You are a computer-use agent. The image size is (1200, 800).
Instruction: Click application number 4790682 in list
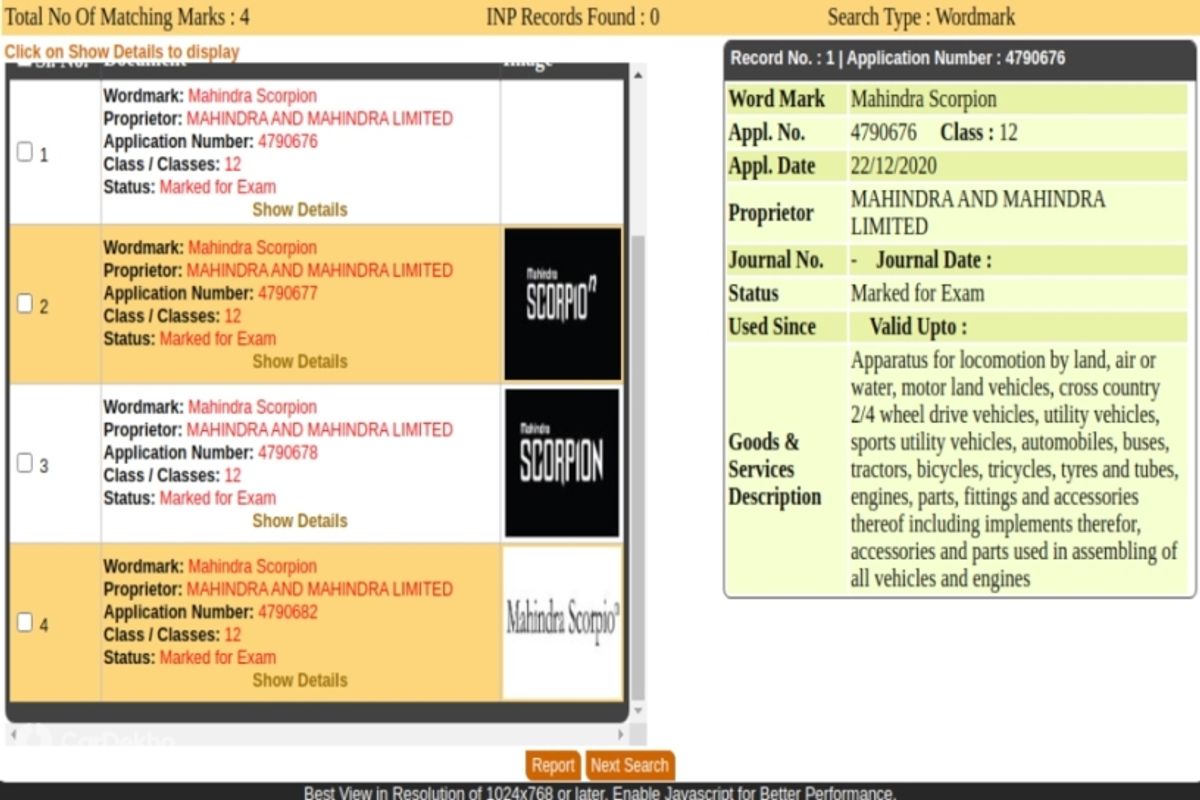pos(288,611)
